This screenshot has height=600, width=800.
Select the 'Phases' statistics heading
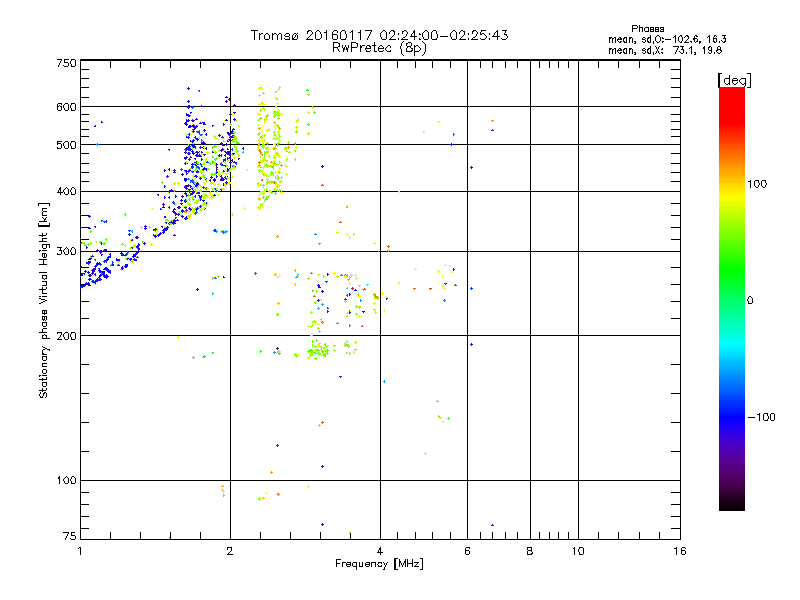pyautogui.click(x=647, y=29)
